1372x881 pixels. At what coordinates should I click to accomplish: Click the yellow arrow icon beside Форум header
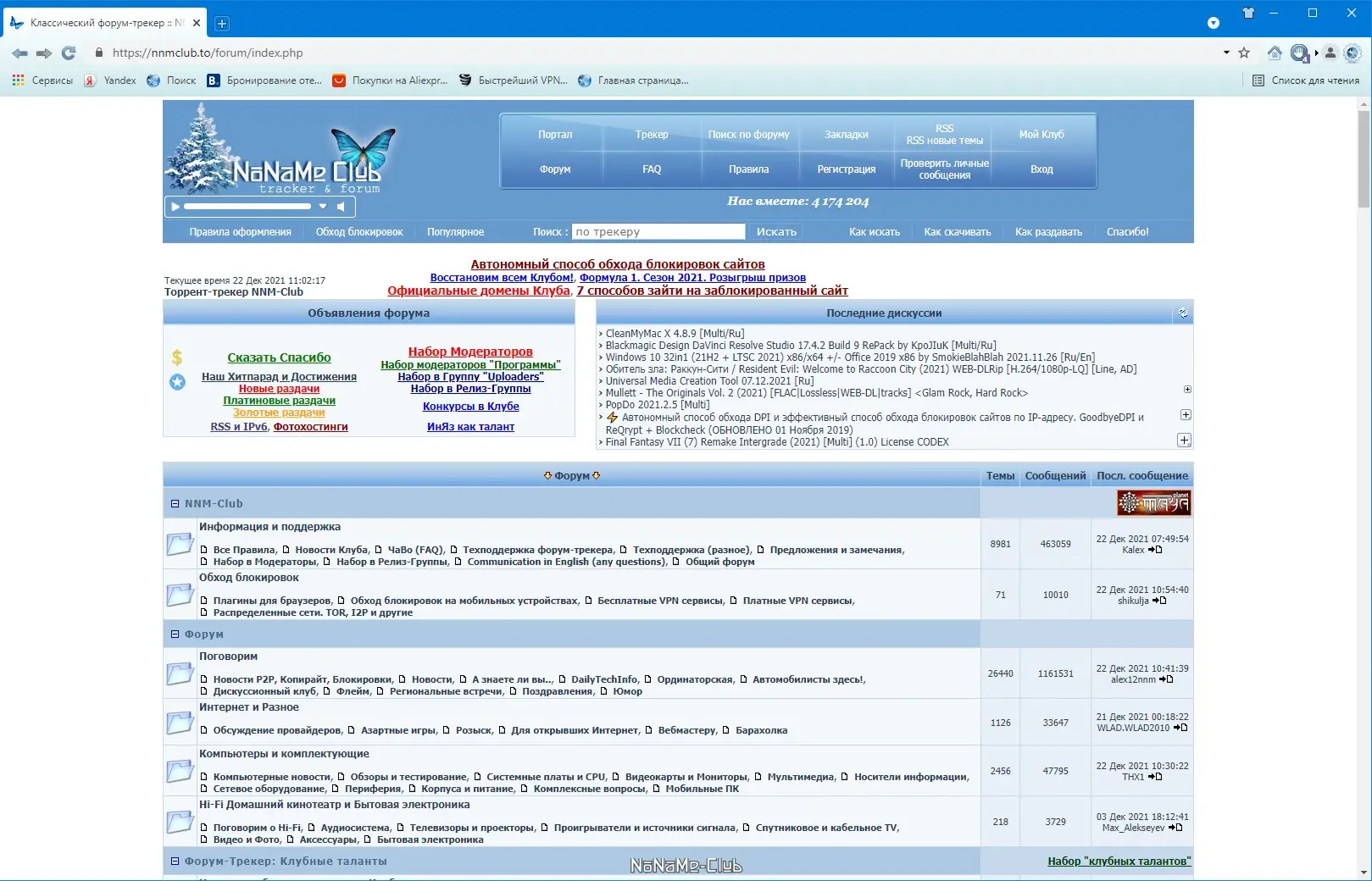548,475
